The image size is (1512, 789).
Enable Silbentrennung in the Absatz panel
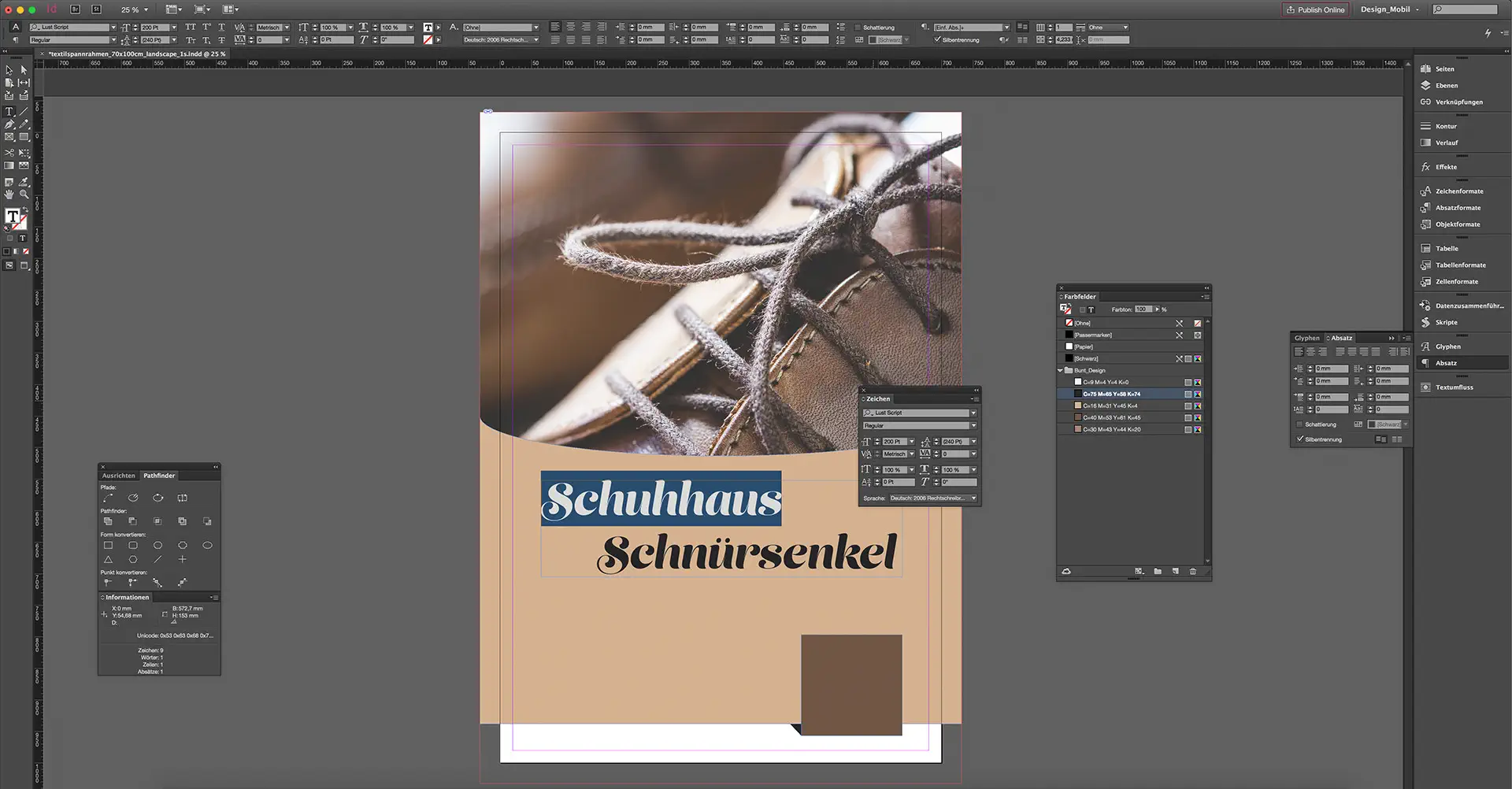[x=1300, y=439]
